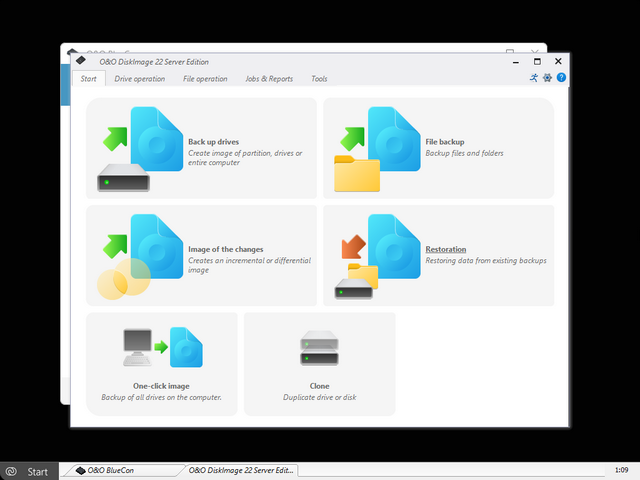Open help with the question mark icon
Image resolution: width=640 pixels, height=480 pixels.
[561, 78]
